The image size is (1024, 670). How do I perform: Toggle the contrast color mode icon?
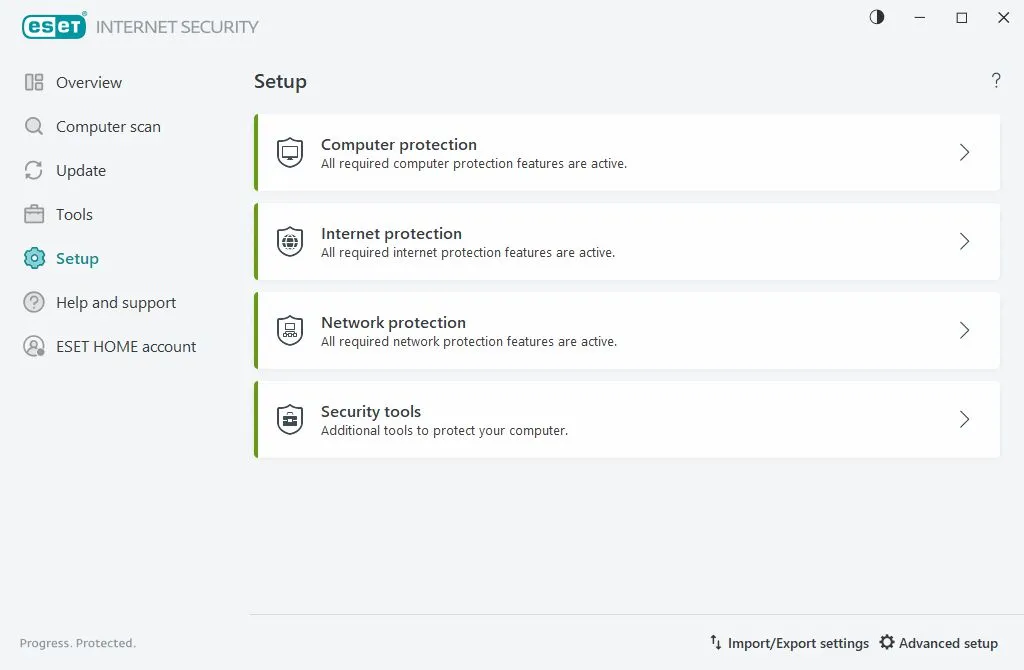877,18
